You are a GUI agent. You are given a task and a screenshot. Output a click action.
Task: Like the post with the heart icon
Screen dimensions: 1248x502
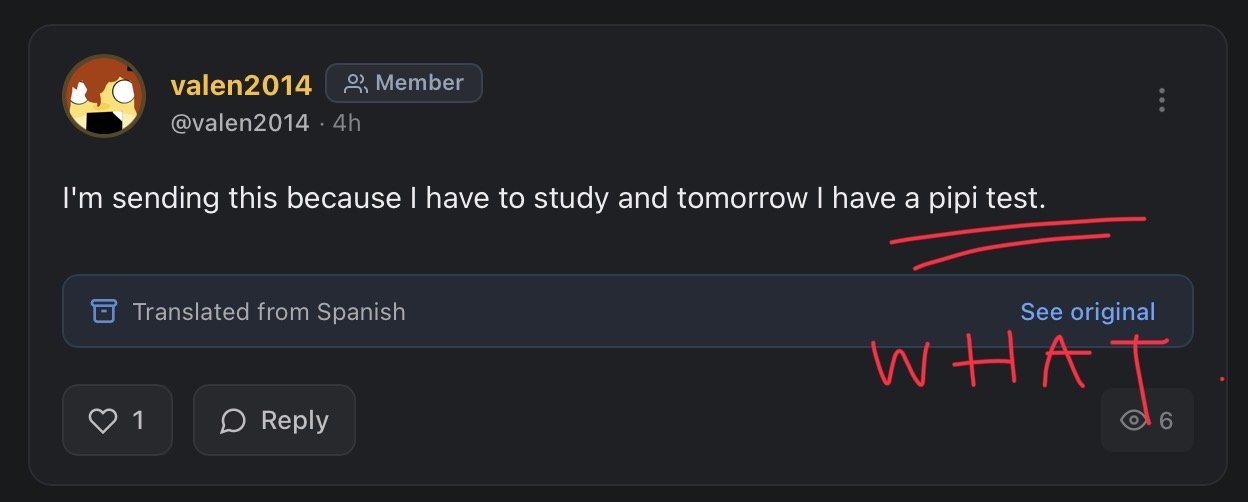coord(103,420)
